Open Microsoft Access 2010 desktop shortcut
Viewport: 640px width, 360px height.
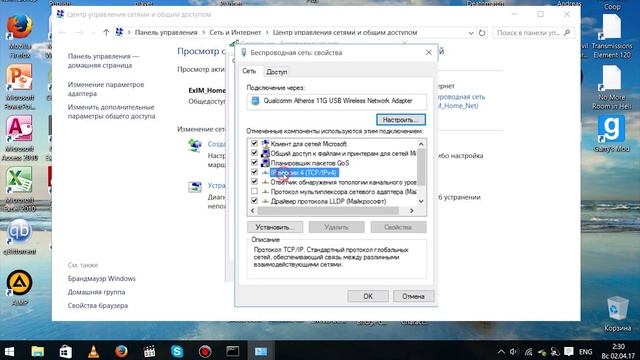19,138
